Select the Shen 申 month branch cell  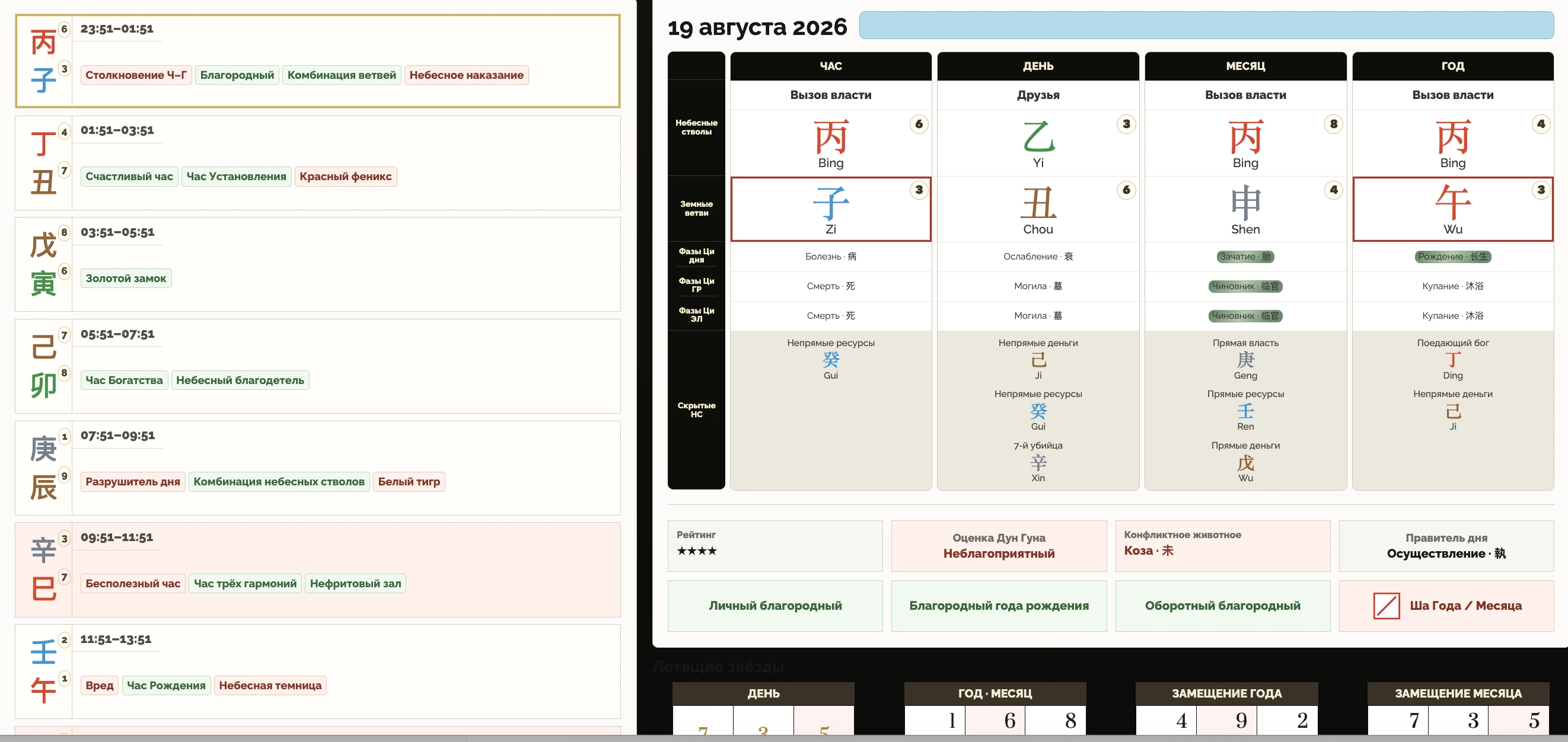[1245, 209]
